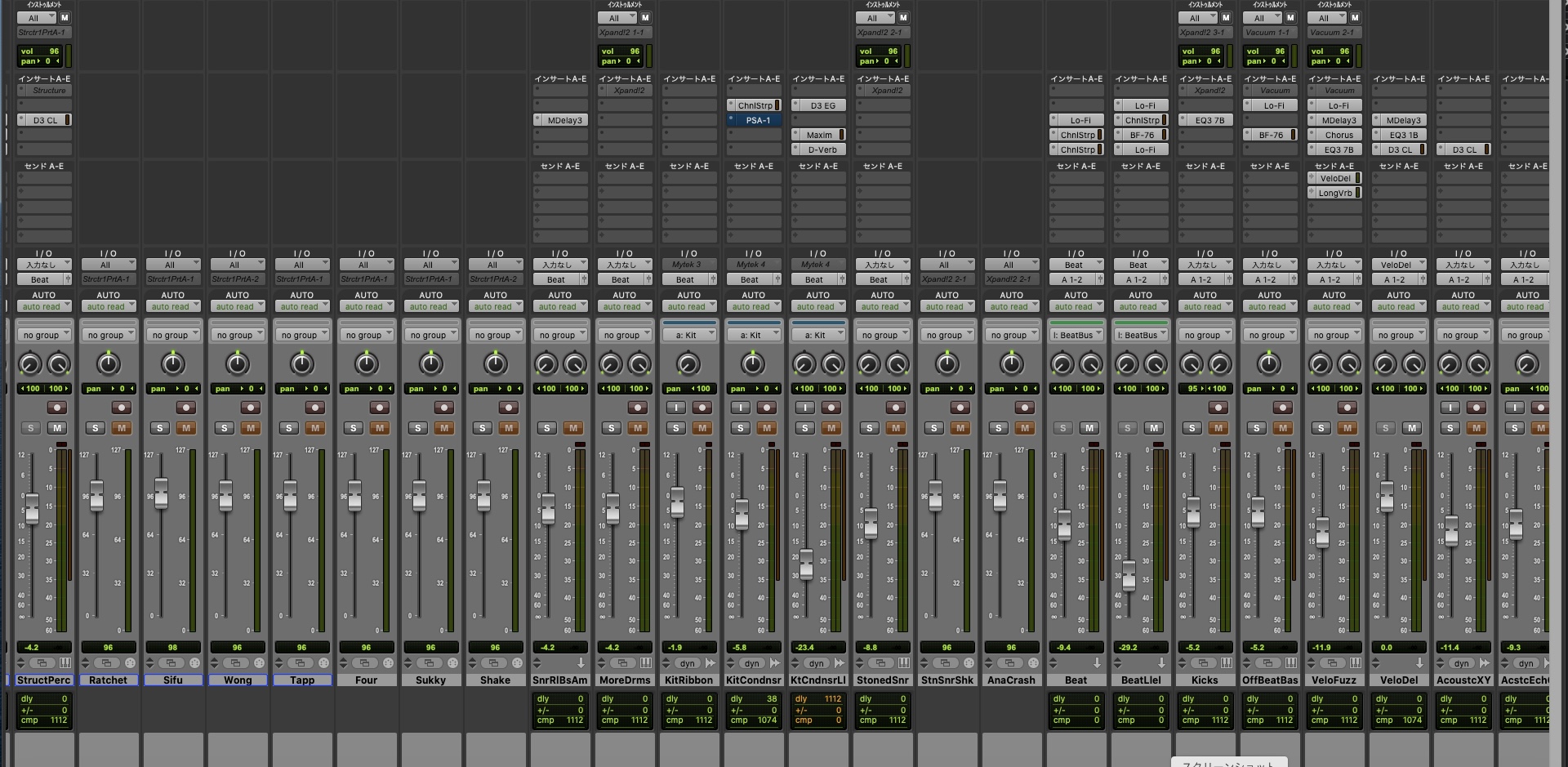The image size is (1568, 767).
Task: Enable input monitoring on KtCndnsrLl track
Action: point(804,408)
